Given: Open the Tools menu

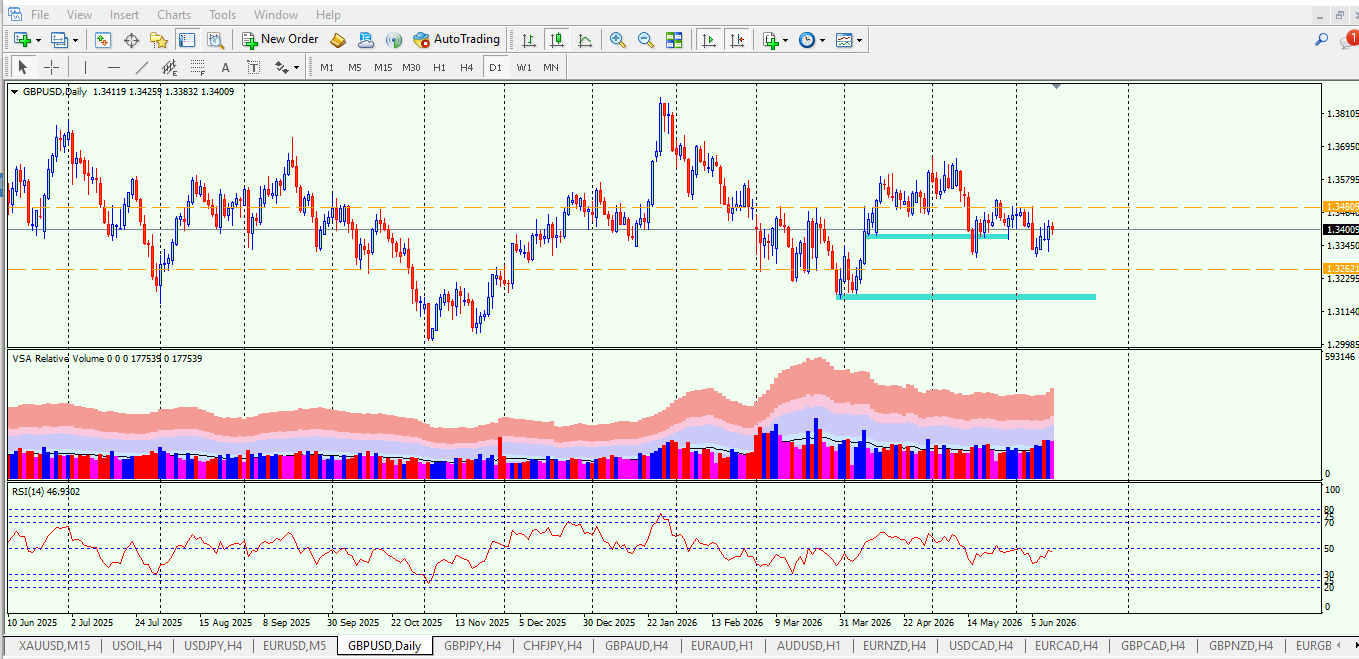Looking at the screenshot, I should (x=223, y=15).
